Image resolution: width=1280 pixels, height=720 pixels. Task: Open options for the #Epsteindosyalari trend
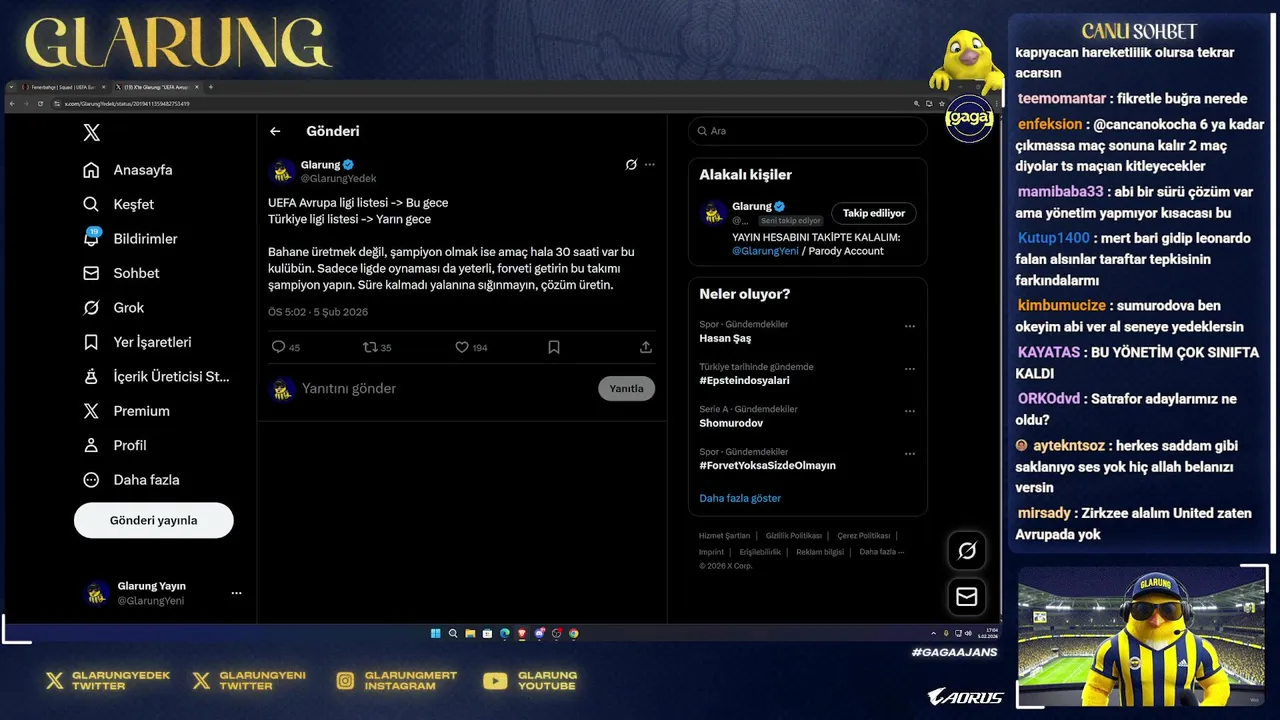(910, 368)
